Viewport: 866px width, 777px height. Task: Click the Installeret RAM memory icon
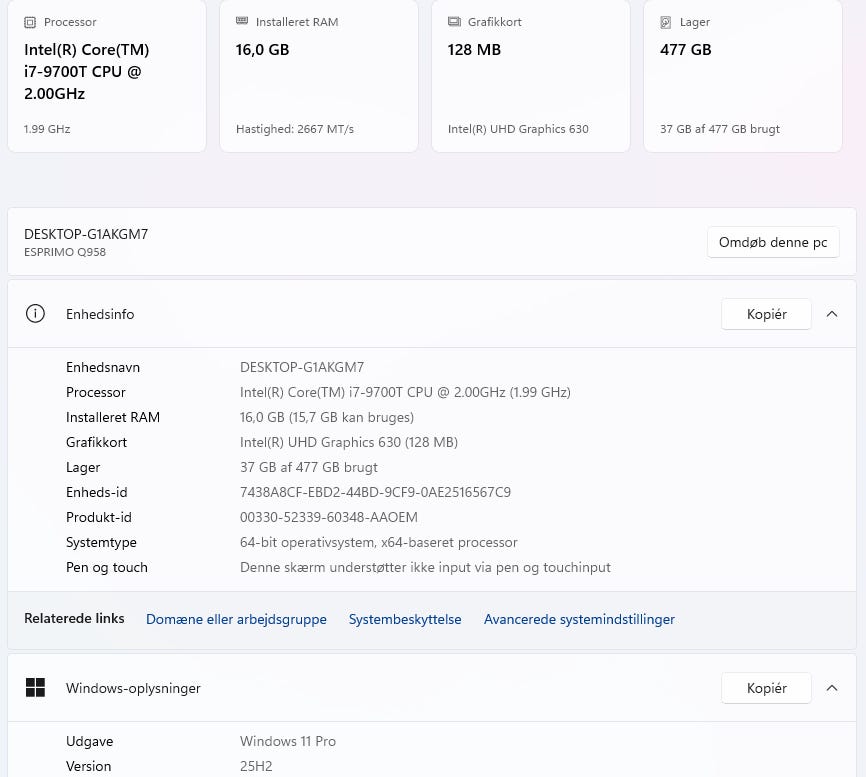(x=242, y=21)
